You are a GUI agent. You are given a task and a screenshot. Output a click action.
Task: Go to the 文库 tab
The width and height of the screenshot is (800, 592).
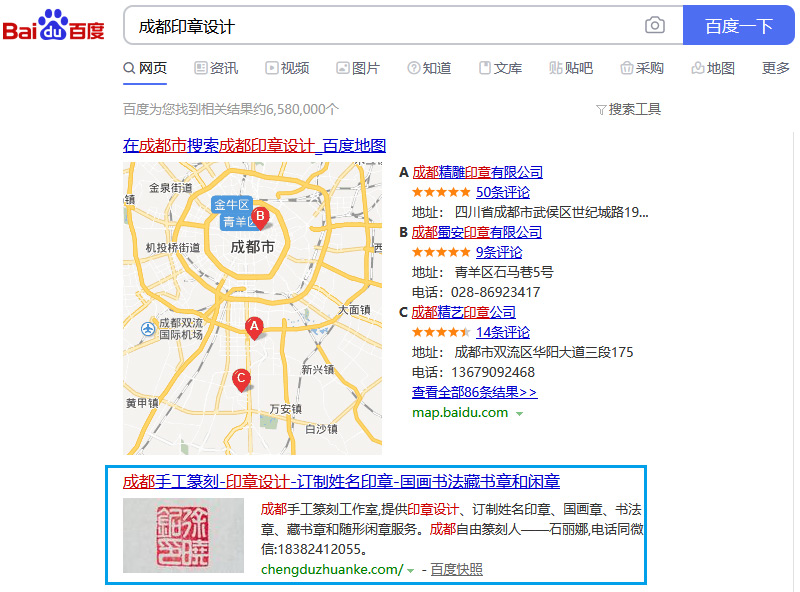coord(500,68)
